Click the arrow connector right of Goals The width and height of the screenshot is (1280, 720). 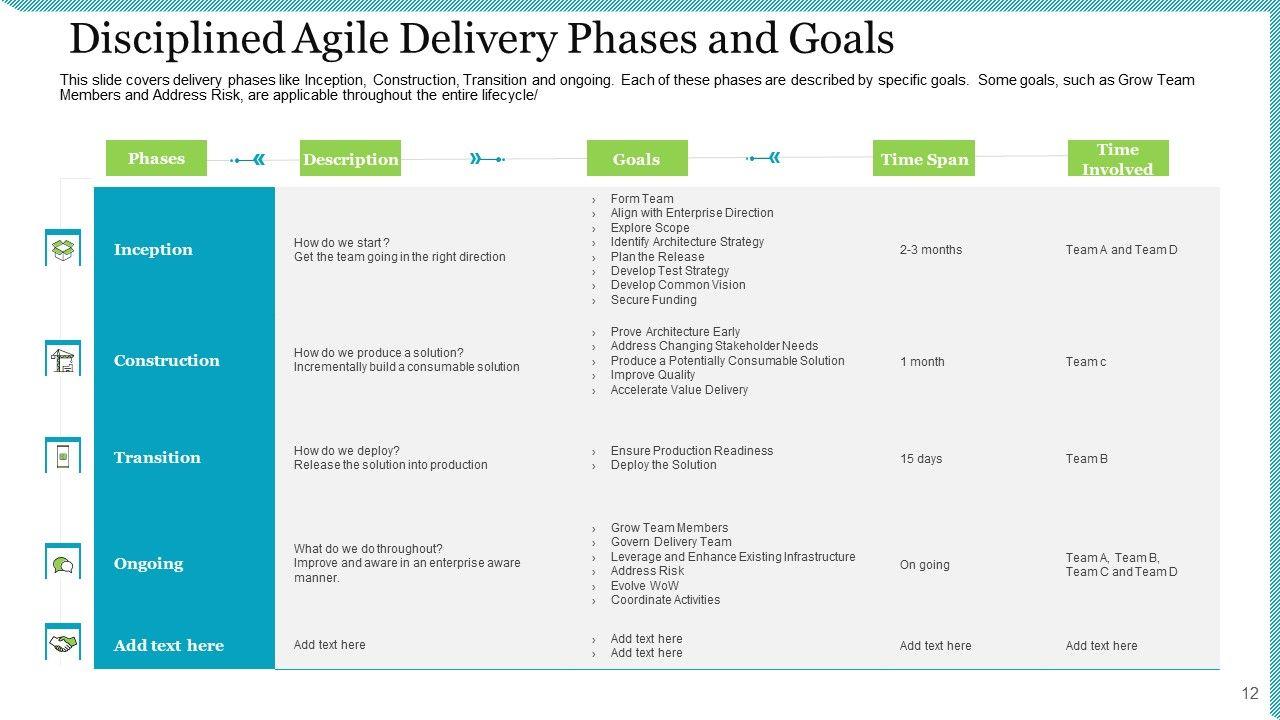point(764,158)
